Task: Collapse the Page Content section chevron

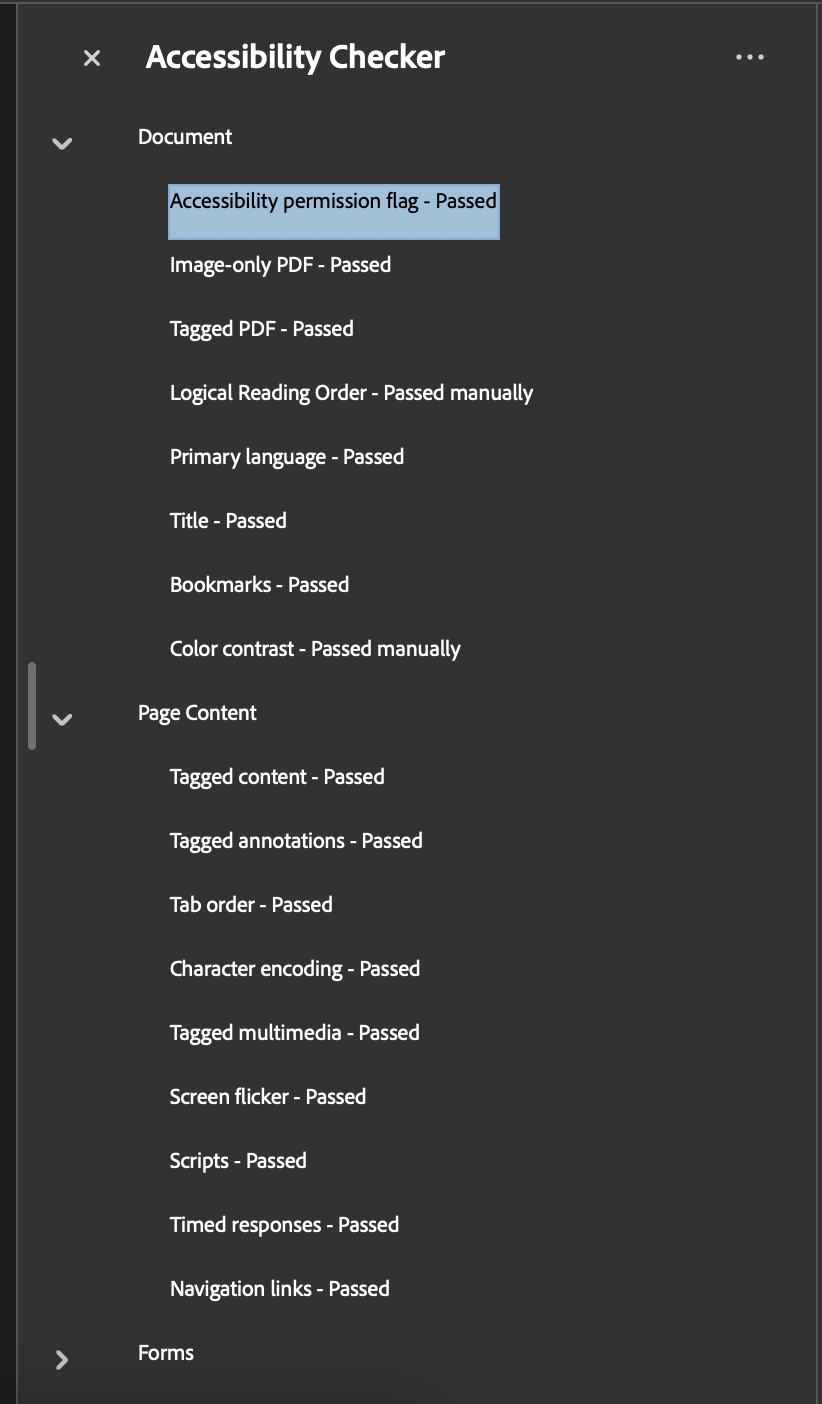Action: (x=62, y=719)
